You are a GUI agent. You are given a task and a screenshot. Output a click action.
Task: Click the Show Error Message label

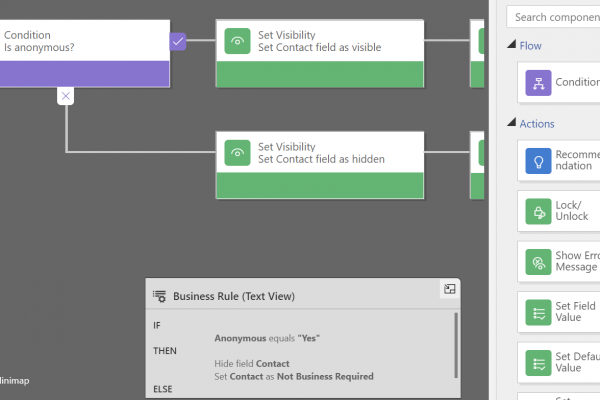point(578,261)
